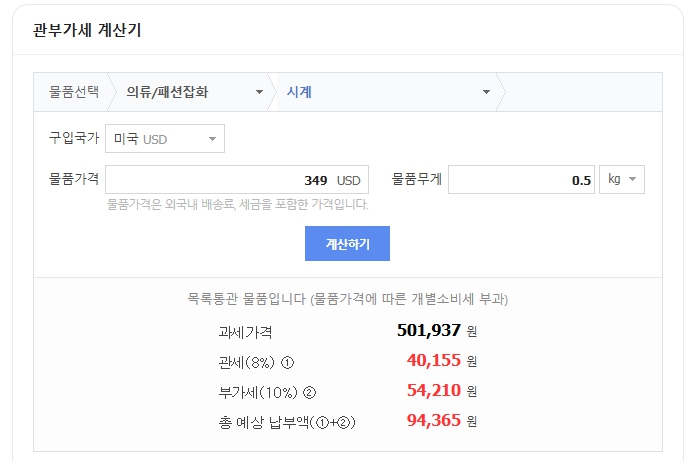
Task: Focus the 물품무게 field showing 0.5
Action: coord(520,180)
